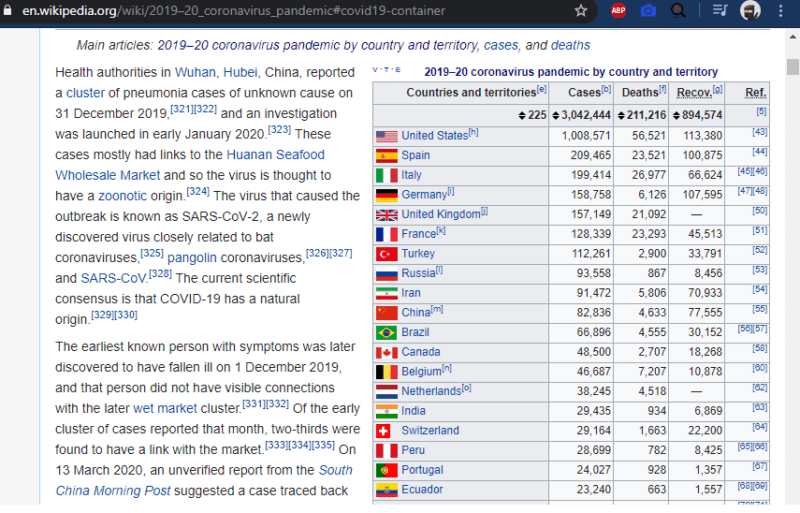Click the United States flag icon
This screenshot has width=800, height=513.
[x=386, y=136]
